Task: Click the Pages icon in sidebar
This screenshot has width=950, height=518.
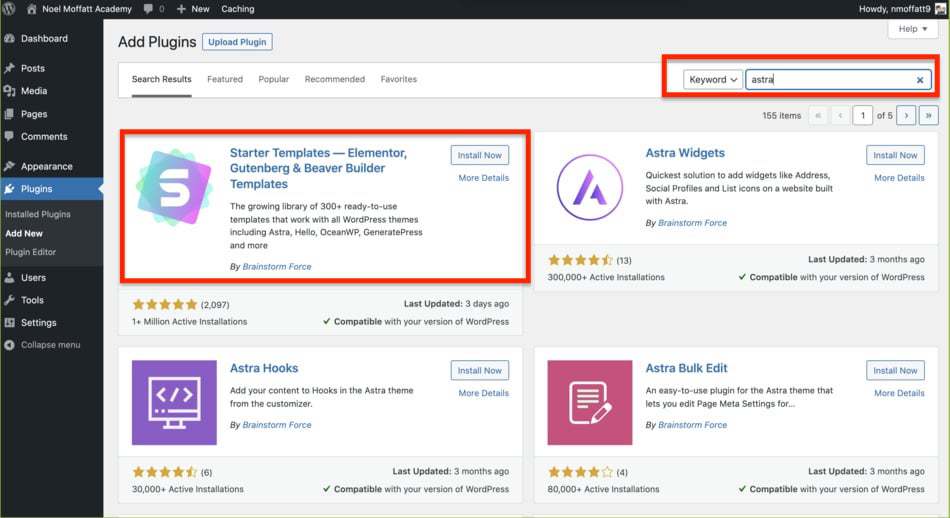Action: click(9, 114)
